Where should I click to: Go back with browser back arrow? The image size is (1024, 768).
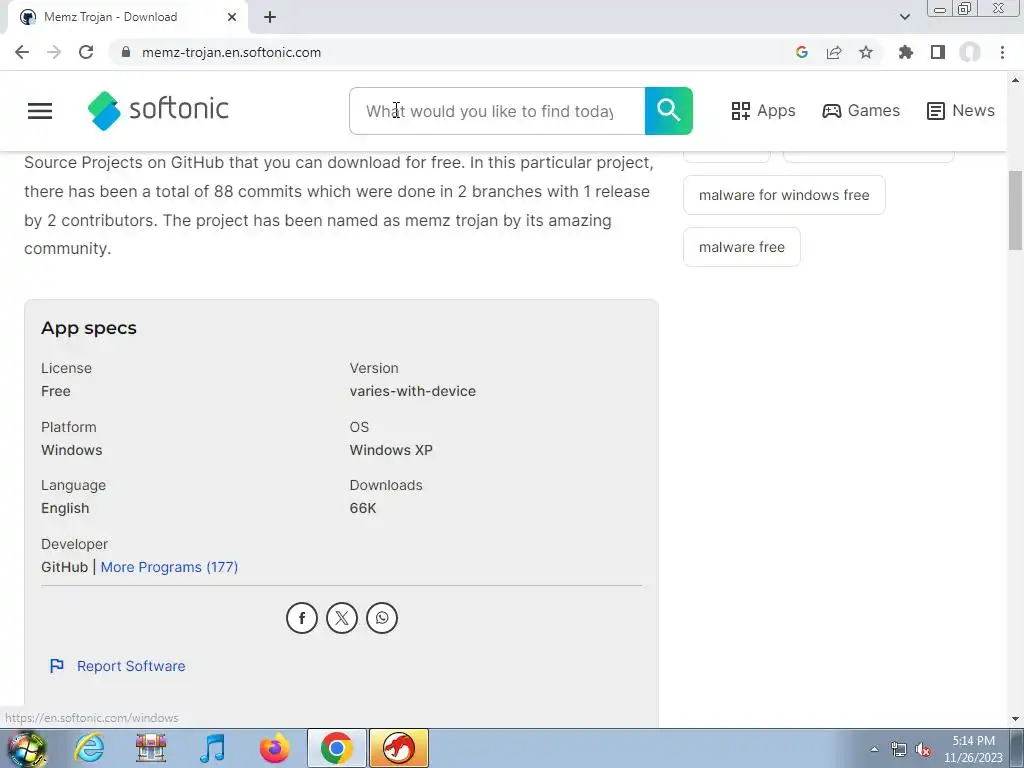(22, 52)
